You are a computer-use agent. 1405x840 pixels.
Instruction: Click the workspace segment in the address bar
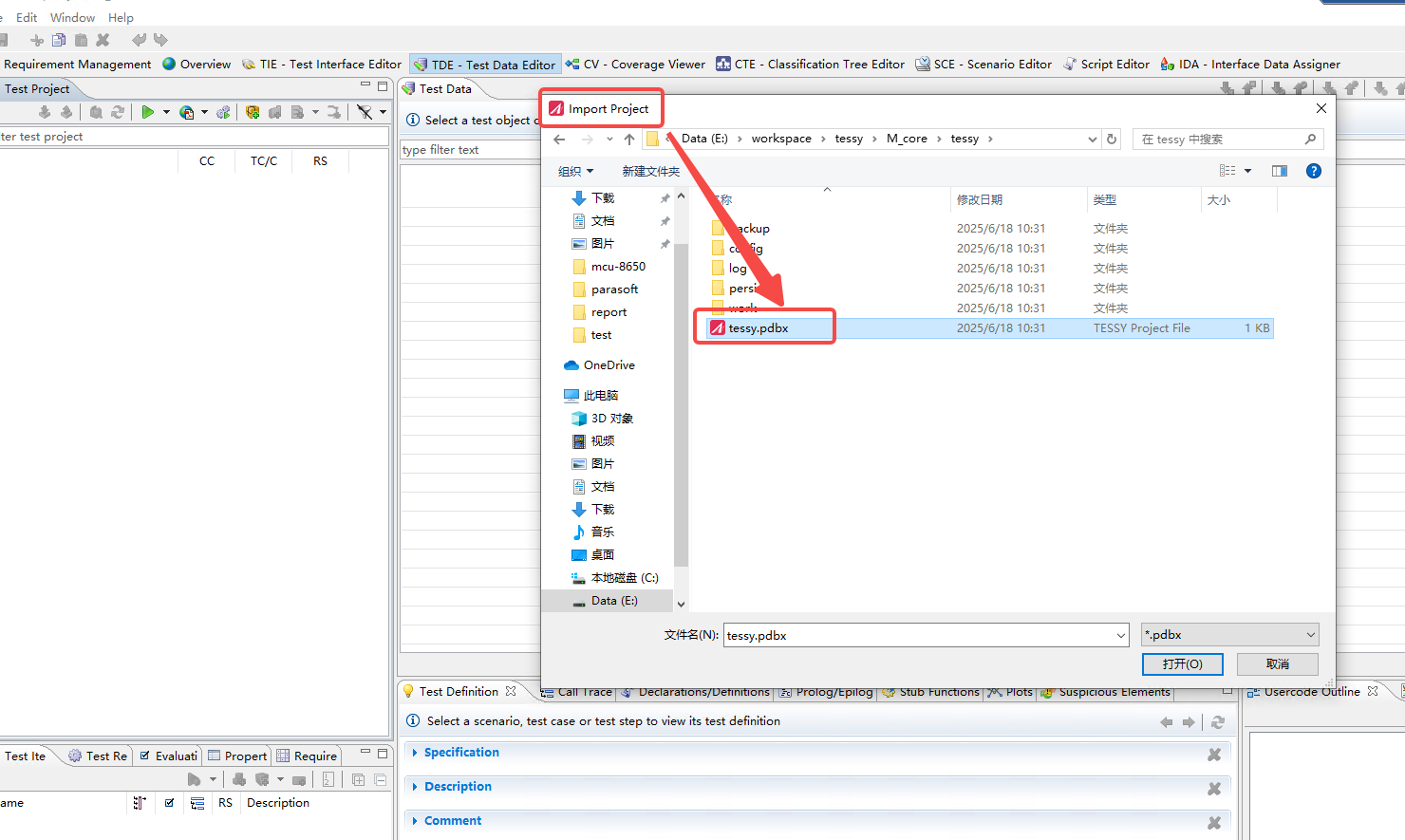coord(781,139)
